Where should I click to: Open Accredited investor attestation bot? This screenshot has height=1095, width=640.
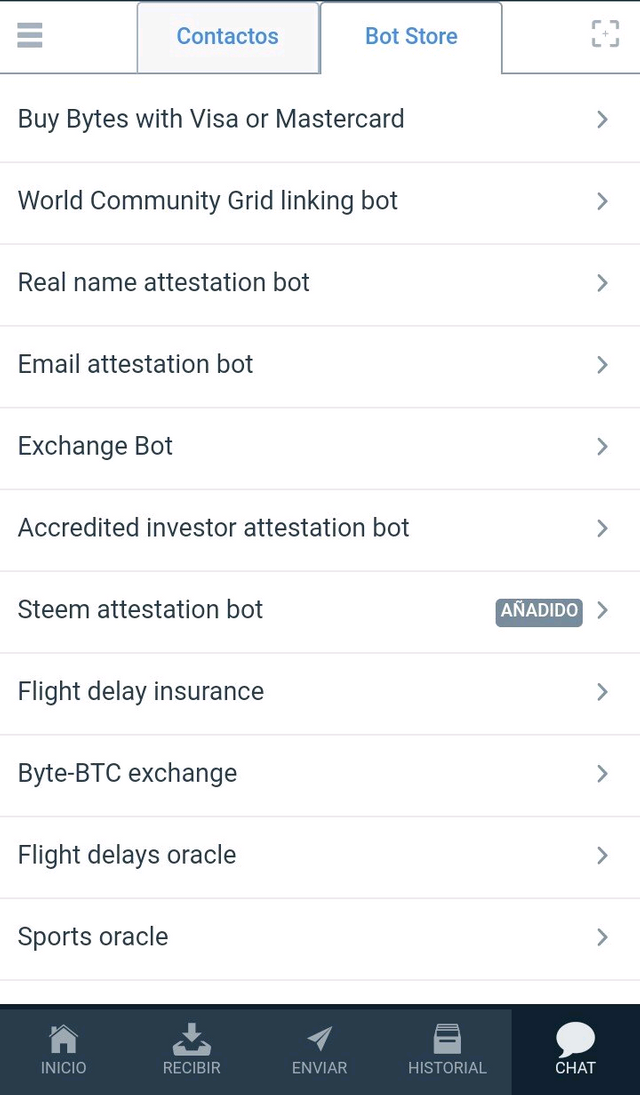click(320, 528)
